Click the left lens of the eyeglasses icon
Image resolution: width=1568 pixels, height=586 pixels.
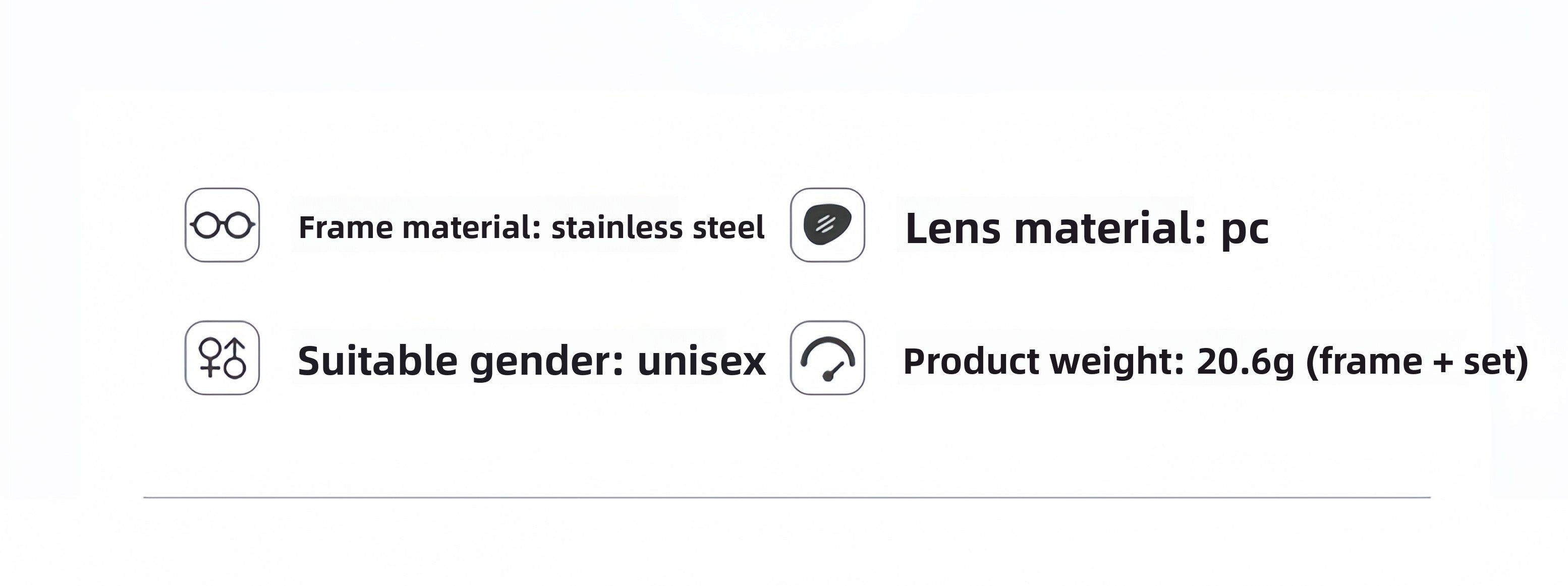click(x=206, y=226)
